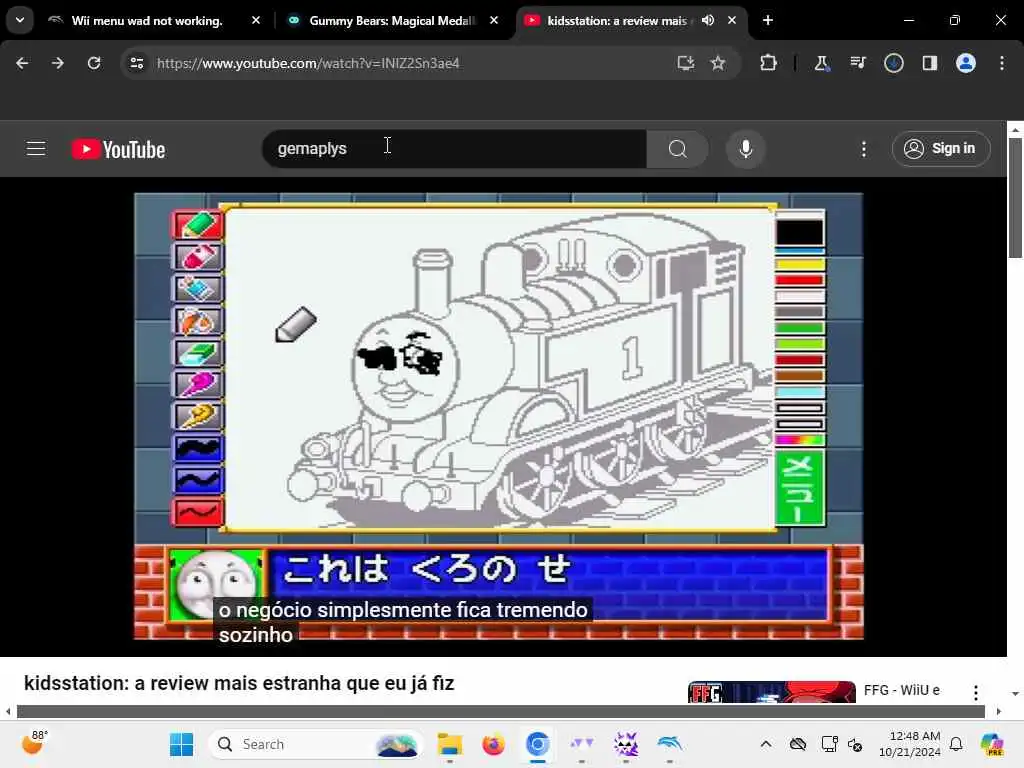The width and height of the screenshot is (1024, 768).
Task: Open YouTube hamburger guide menu
Action: pyautogui.click(x=36, y=149)
